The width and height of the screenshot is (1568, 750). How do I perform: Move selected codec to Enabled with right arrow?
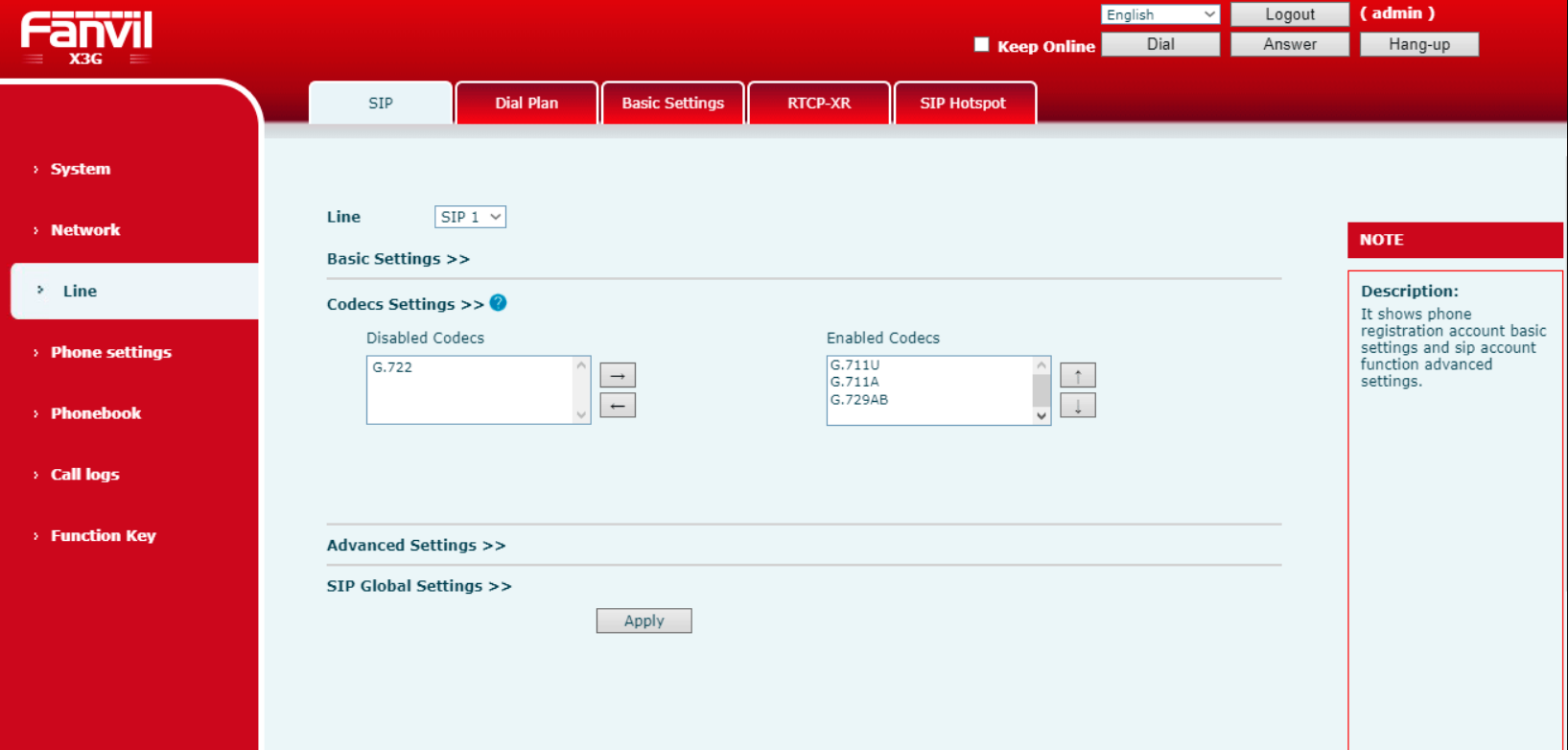[x=618, y=375]
